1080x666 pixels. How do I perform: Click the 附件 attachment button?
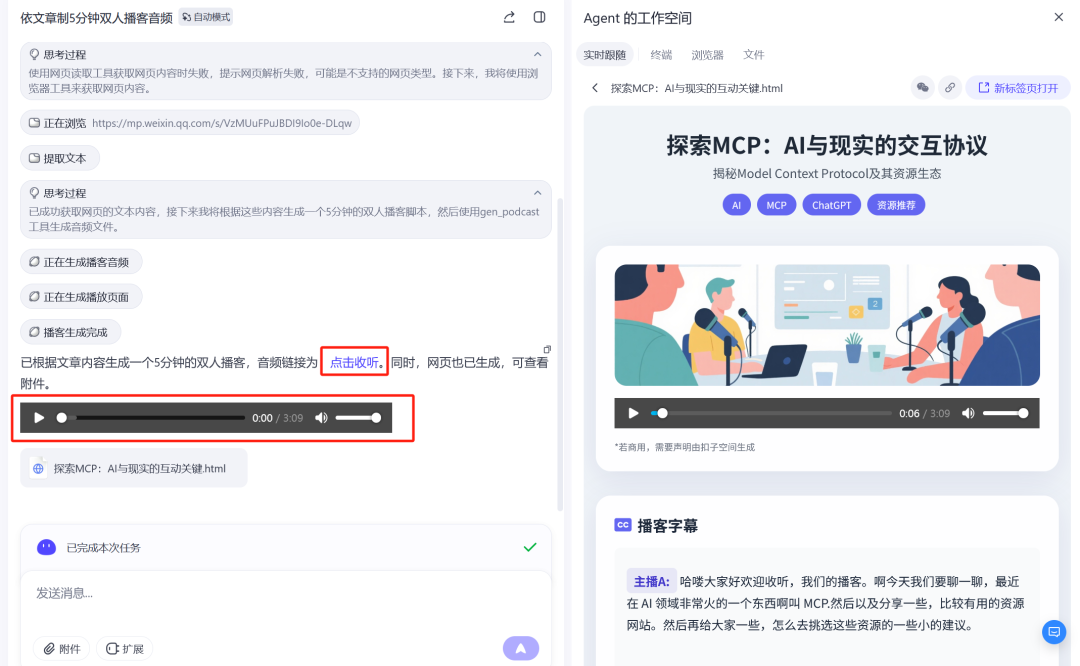point(62,648)
